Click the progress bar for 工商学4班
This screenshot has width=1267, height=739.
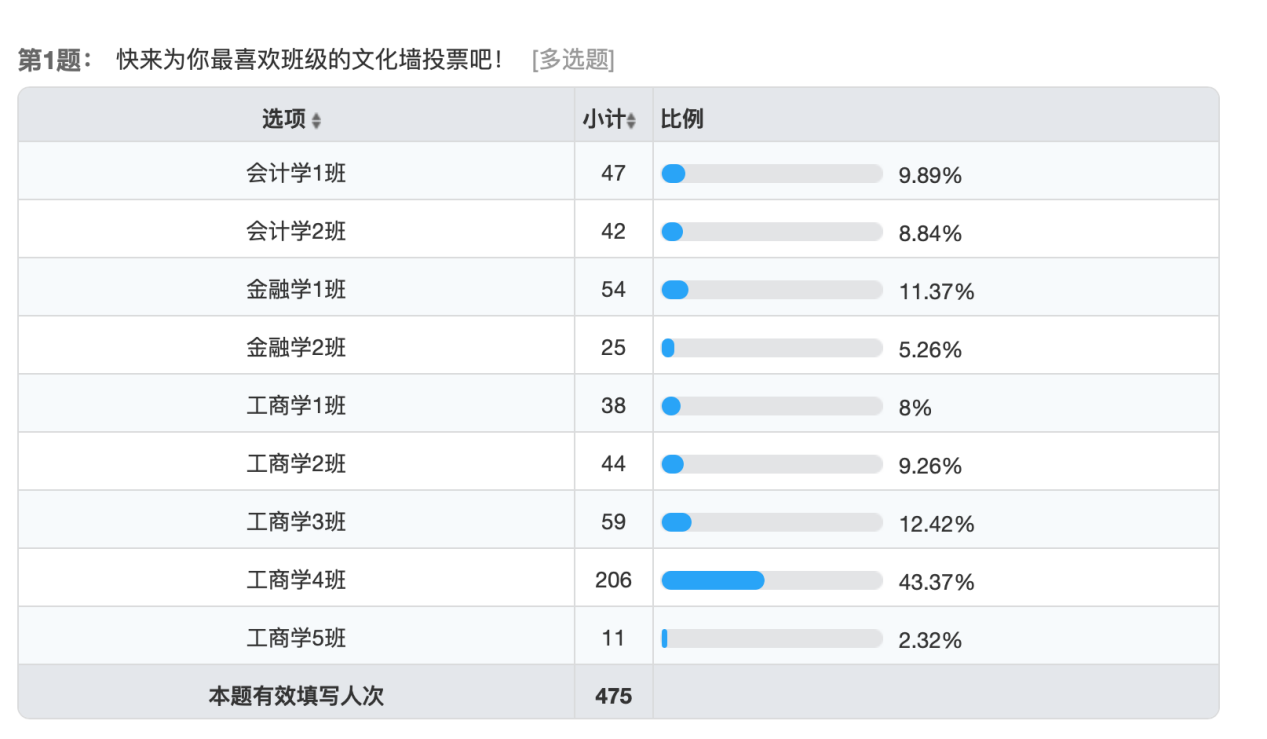772,580
